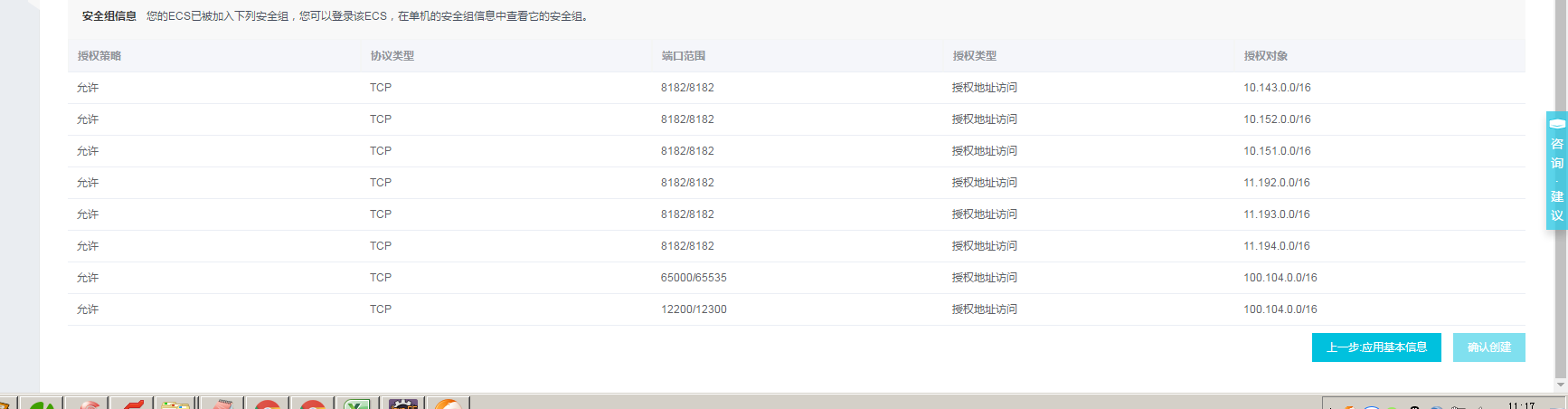Select the address cell 10.151.0.0/16
This screenshot has height=409, width=1568.
pyautogui.click(x=1277, y=151)
